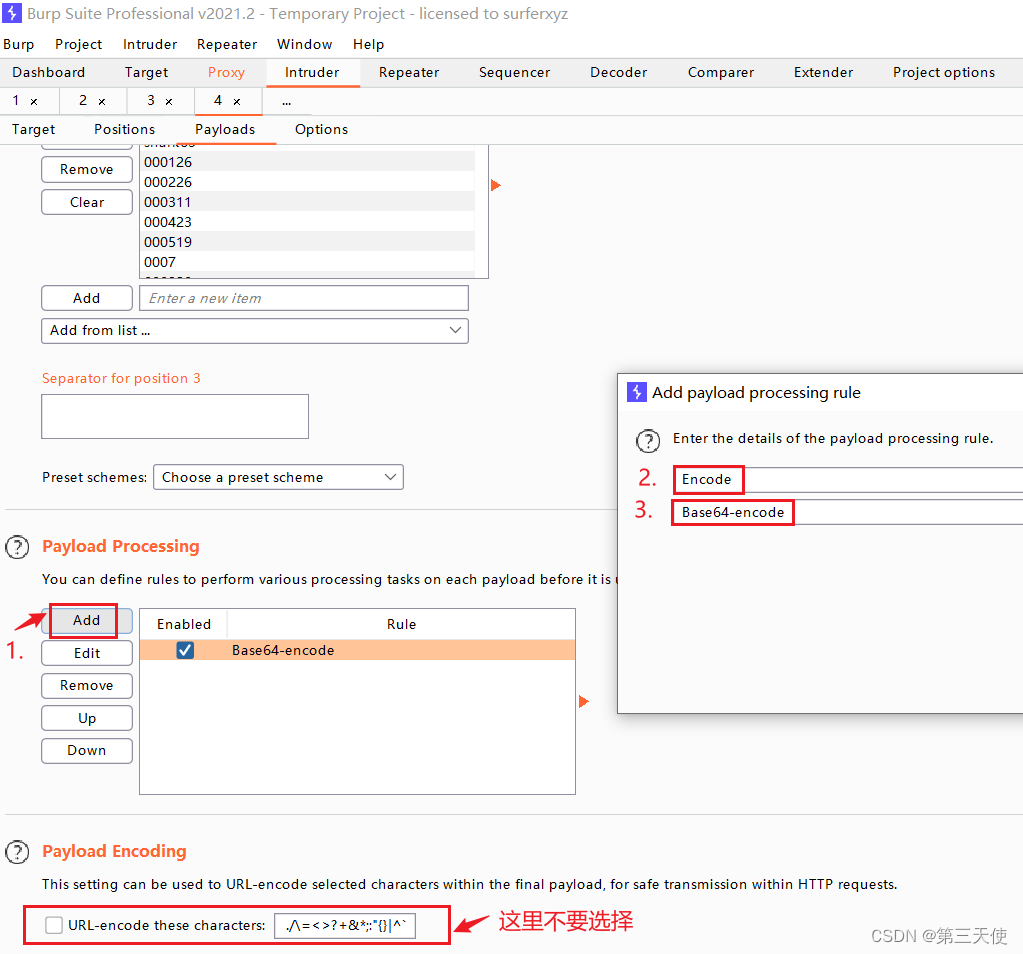The image size is (1023, 954).
Task: Open the Burp menu
Action: click(x=18, y=44)
